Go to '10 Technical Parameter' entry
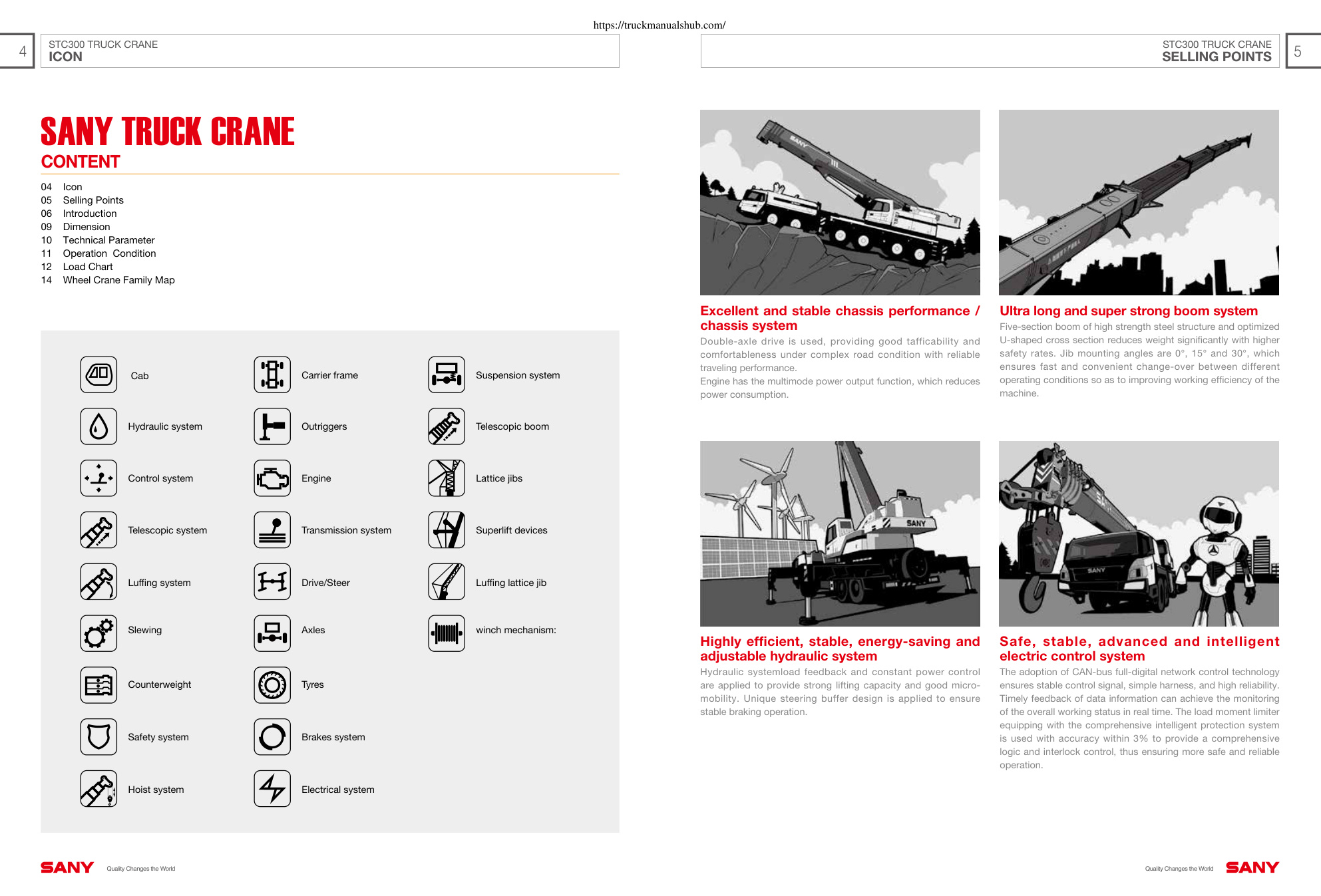 click(98, 240)
